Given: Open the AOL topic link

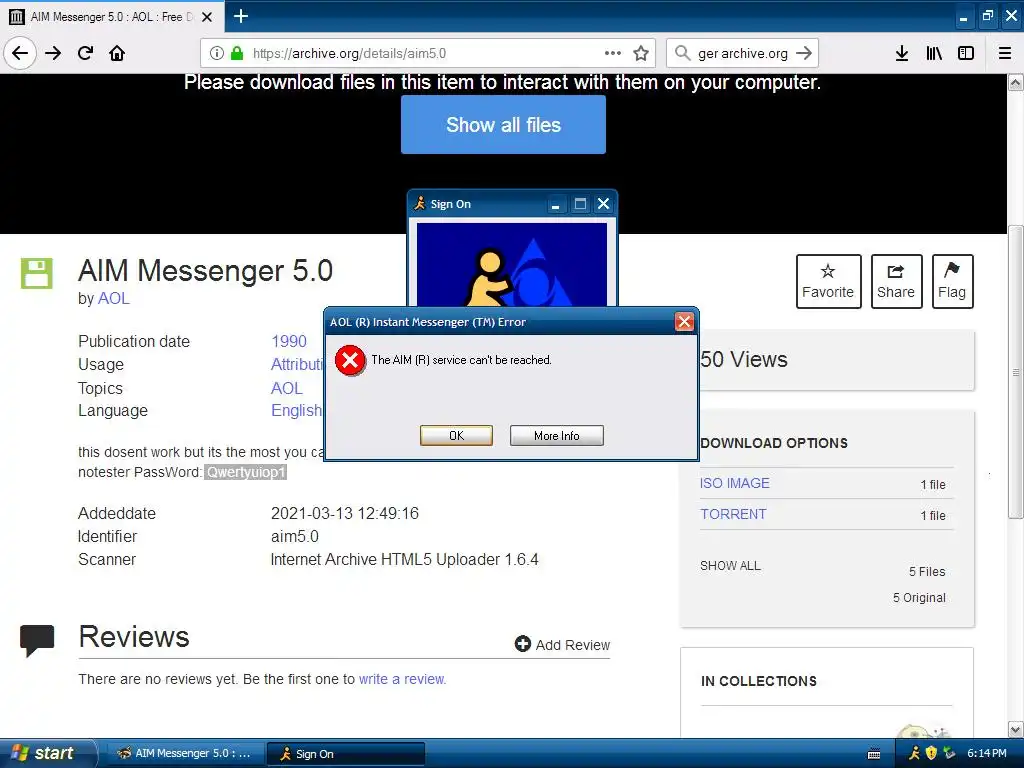Looking at the screenshot, I should 287,388.
